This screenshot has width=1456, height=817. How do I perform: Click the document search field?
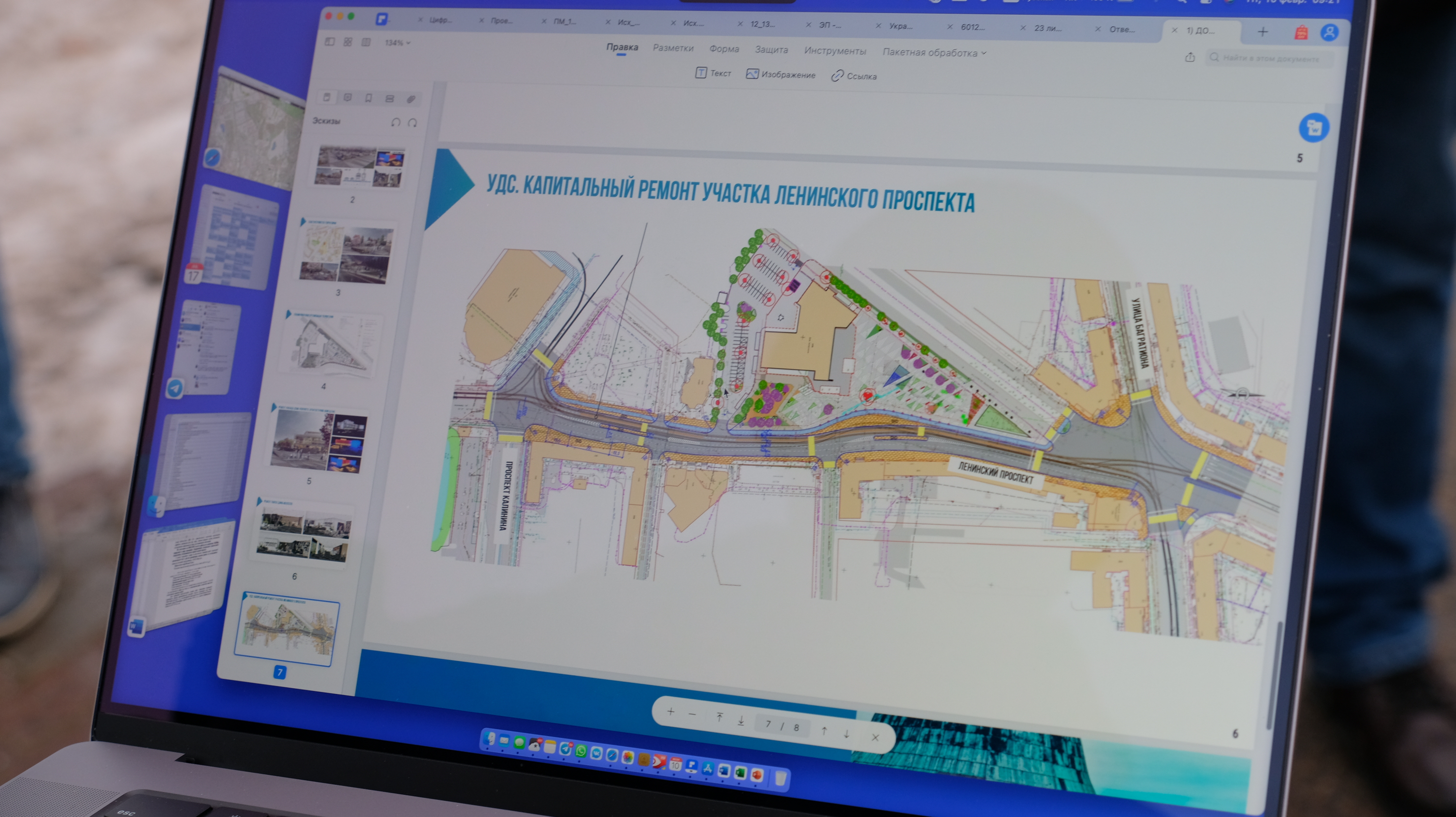[1271, 58]
